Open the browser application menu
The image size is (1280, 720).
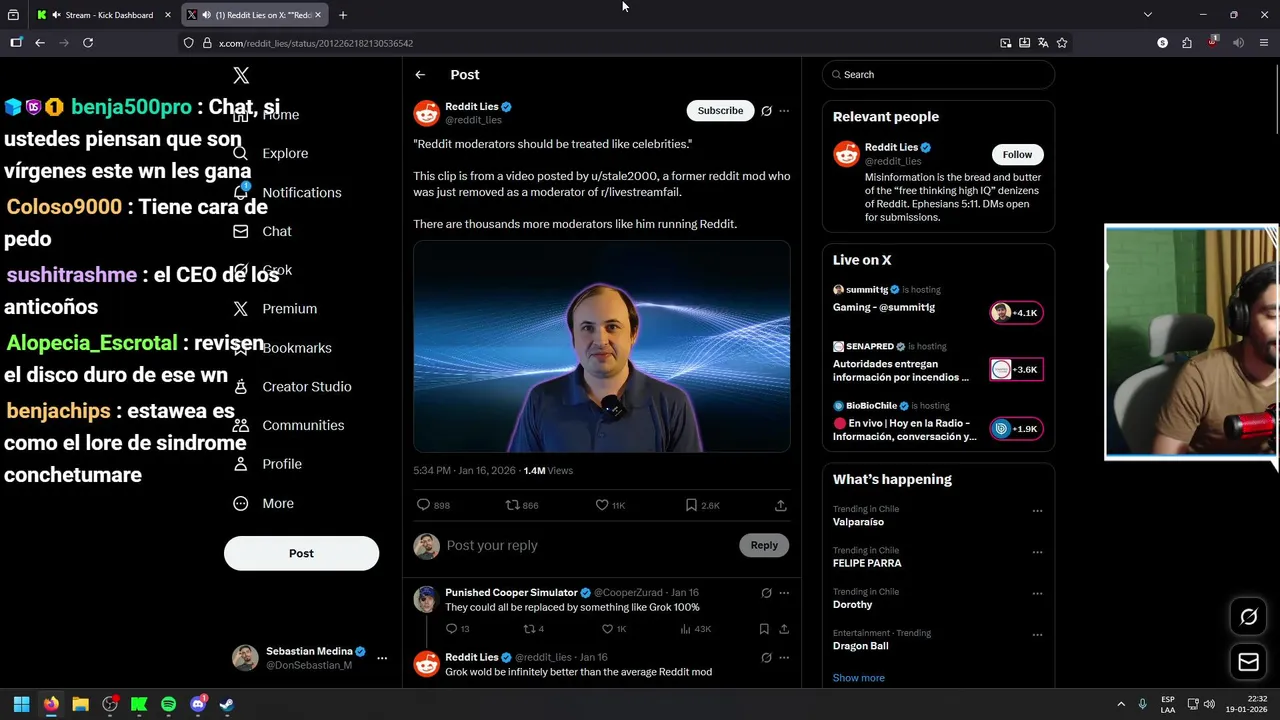[1264, 43]
